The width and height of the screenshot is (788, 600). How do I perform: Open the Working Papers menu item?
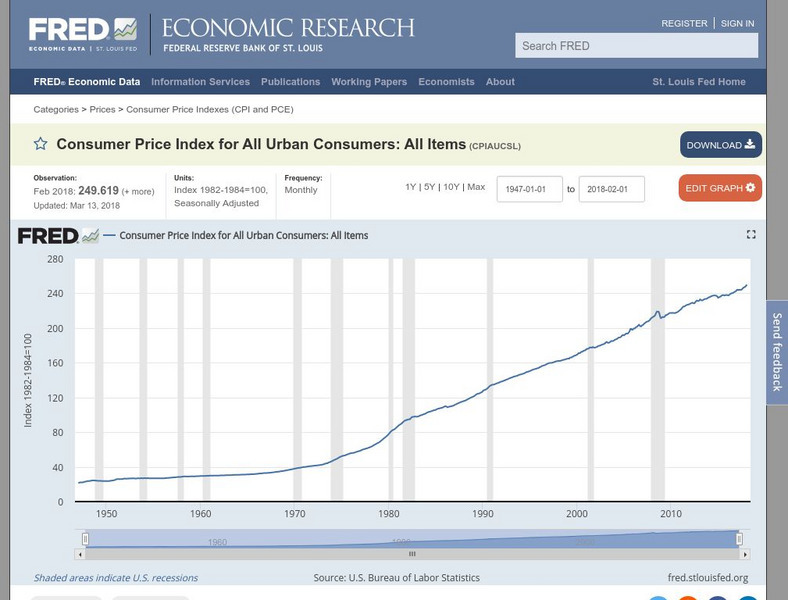point(369,82)
